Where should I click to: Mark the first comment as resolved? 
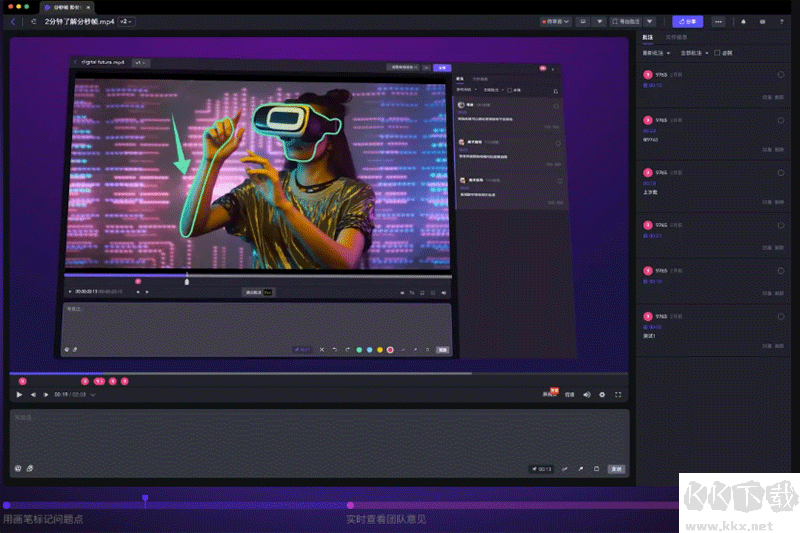pos(780,75)
